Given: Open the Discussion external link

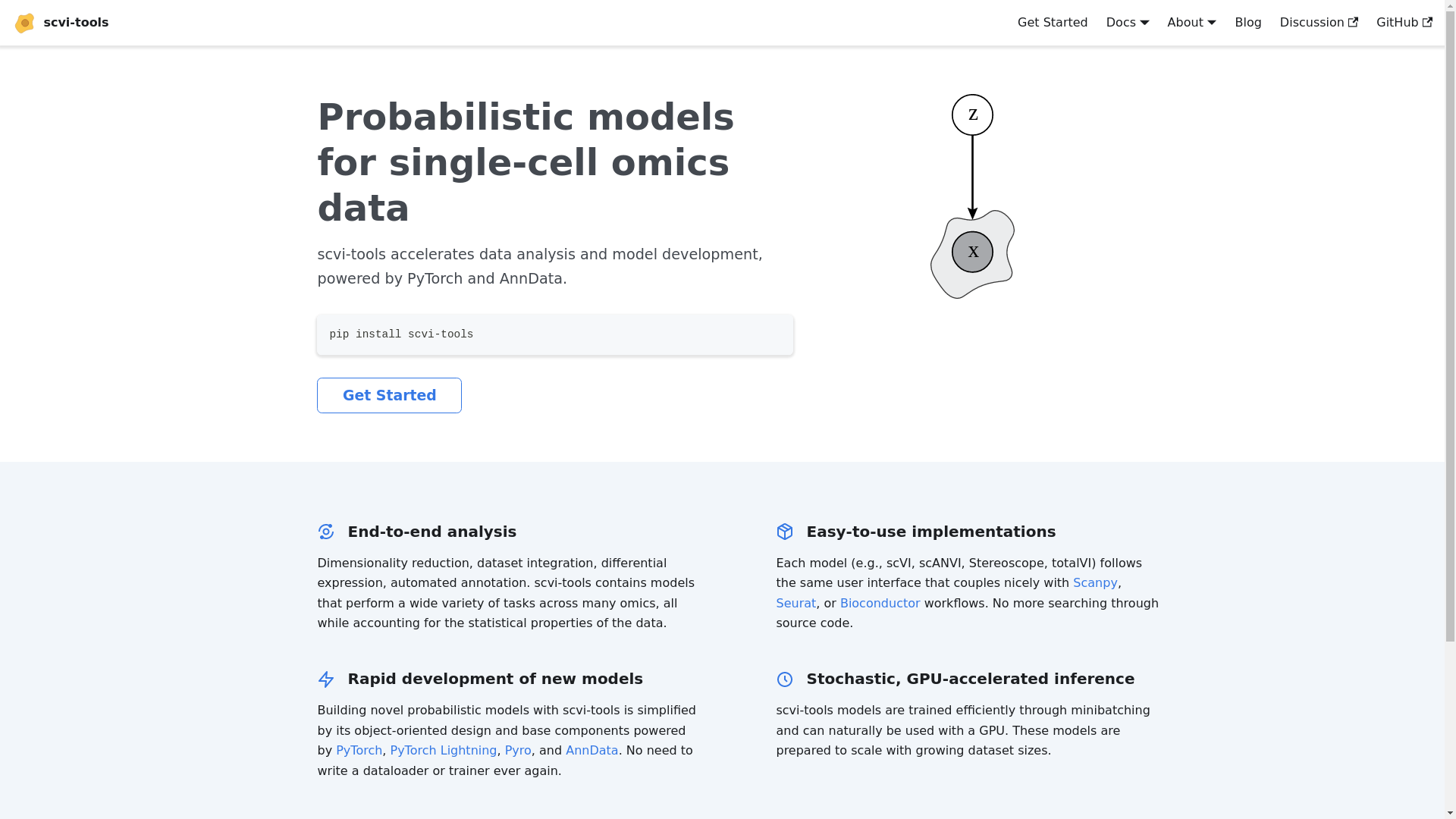Looking at the screenshot, I should pyautogui.click(x=1319, y=23).
